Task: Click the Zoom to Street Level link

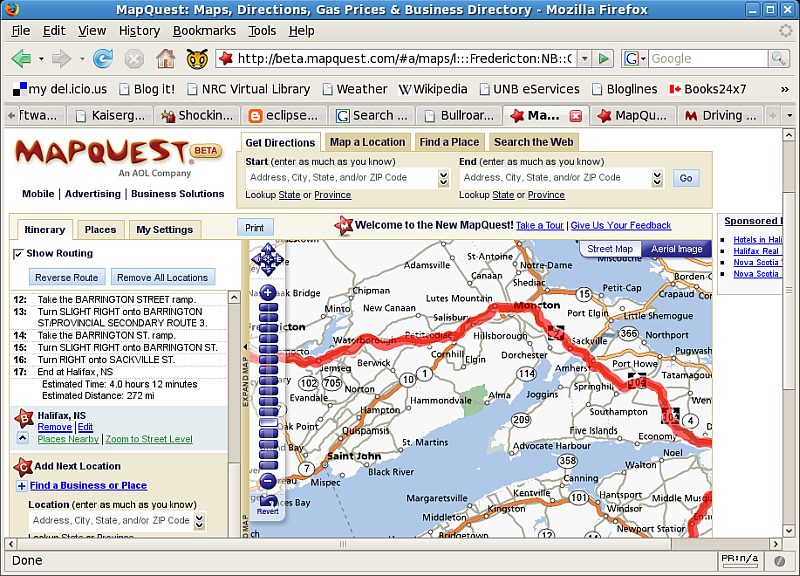Action: click(149, 439)
